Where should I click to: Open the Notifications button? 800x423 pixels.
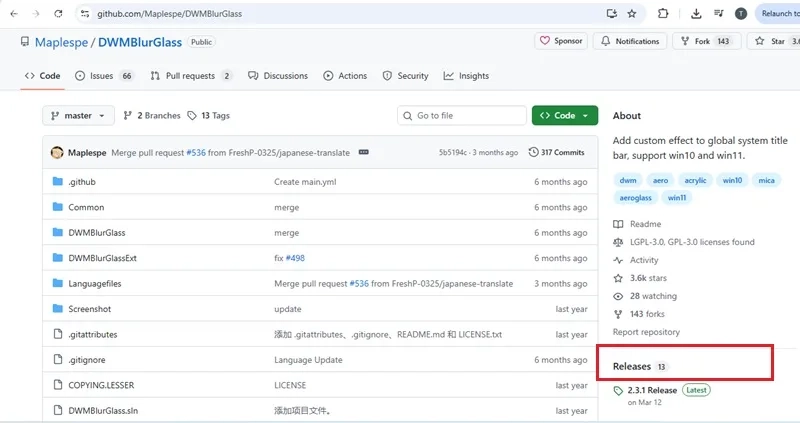(x=630, y=42)
